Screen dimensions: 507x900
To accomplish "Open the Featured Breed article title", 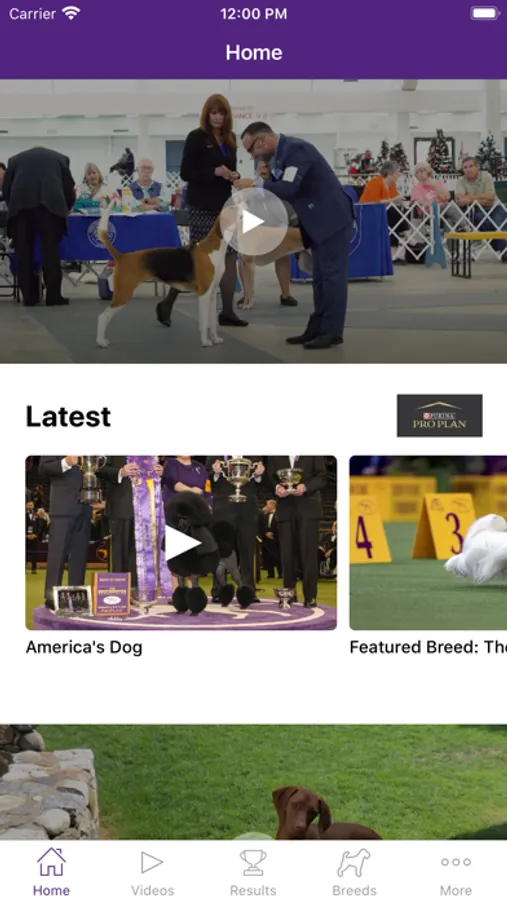I will [x=428, y=647].
